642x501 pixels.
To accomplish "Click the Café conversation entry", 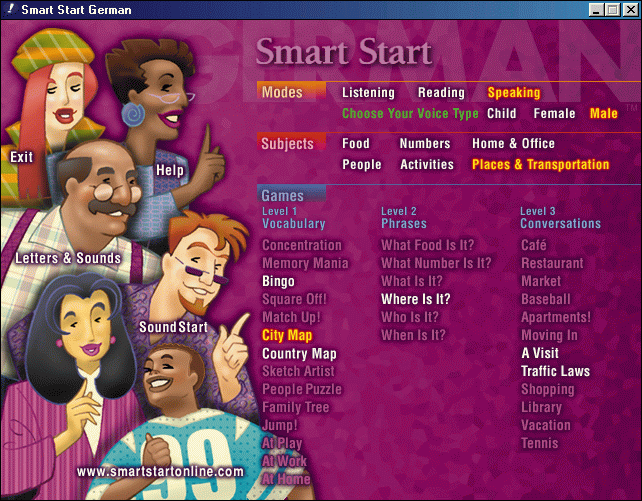I will coord(533,245).
